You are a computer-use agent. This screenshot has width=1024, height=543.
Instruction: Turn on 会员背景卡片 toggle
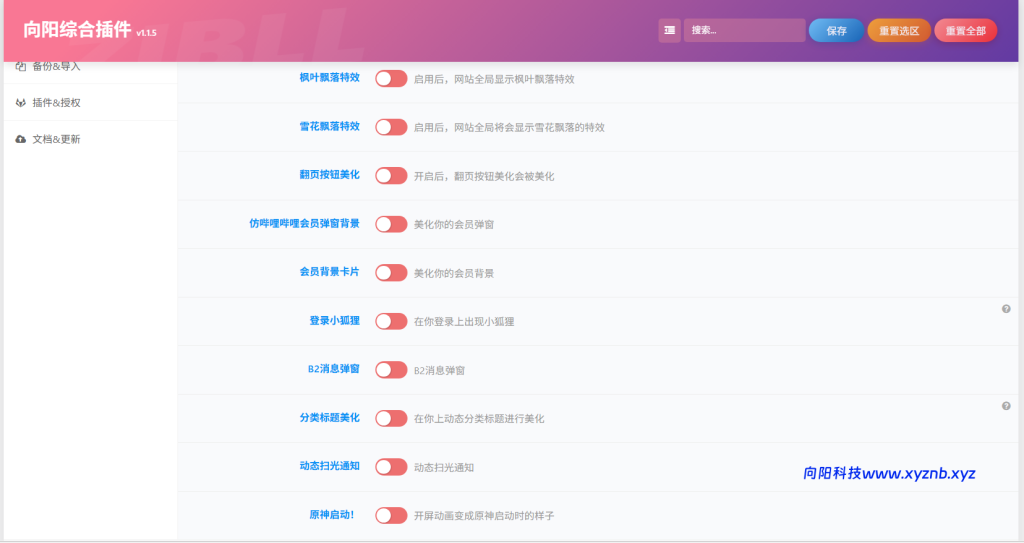pos(391,272)
